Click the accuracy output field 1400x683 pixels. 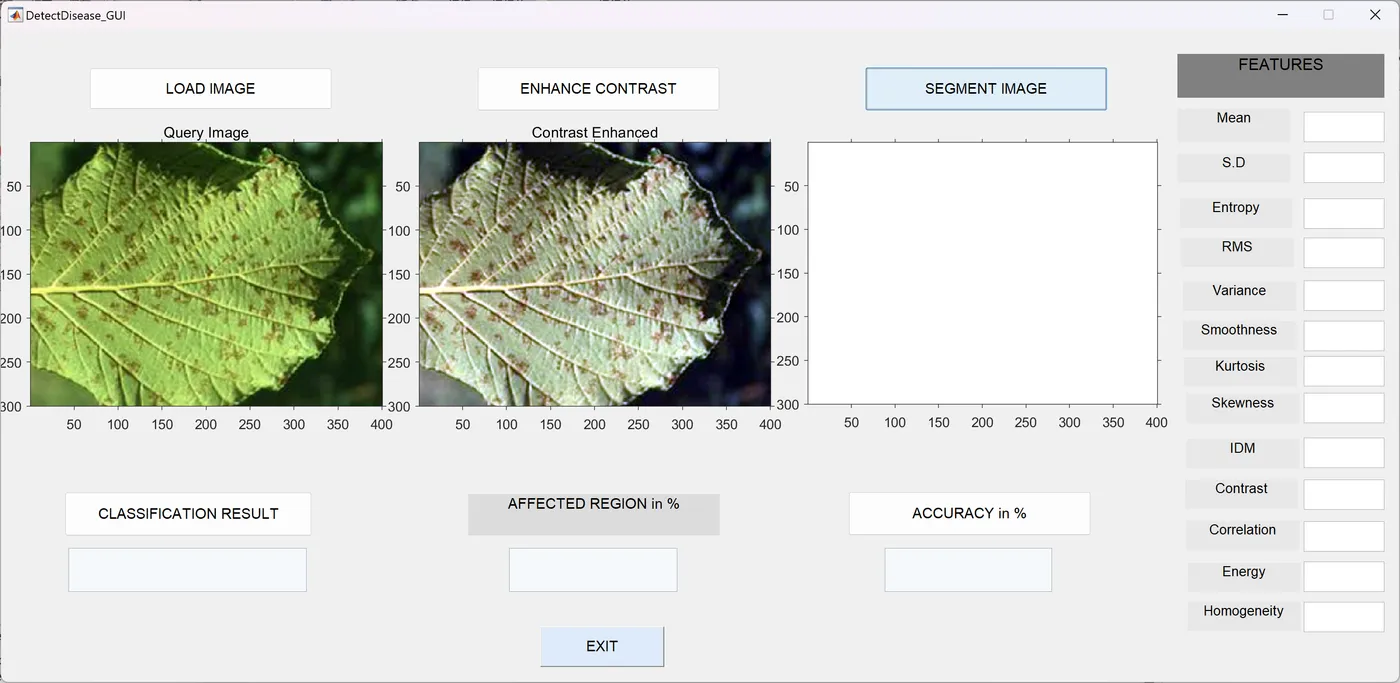point(968,569)
